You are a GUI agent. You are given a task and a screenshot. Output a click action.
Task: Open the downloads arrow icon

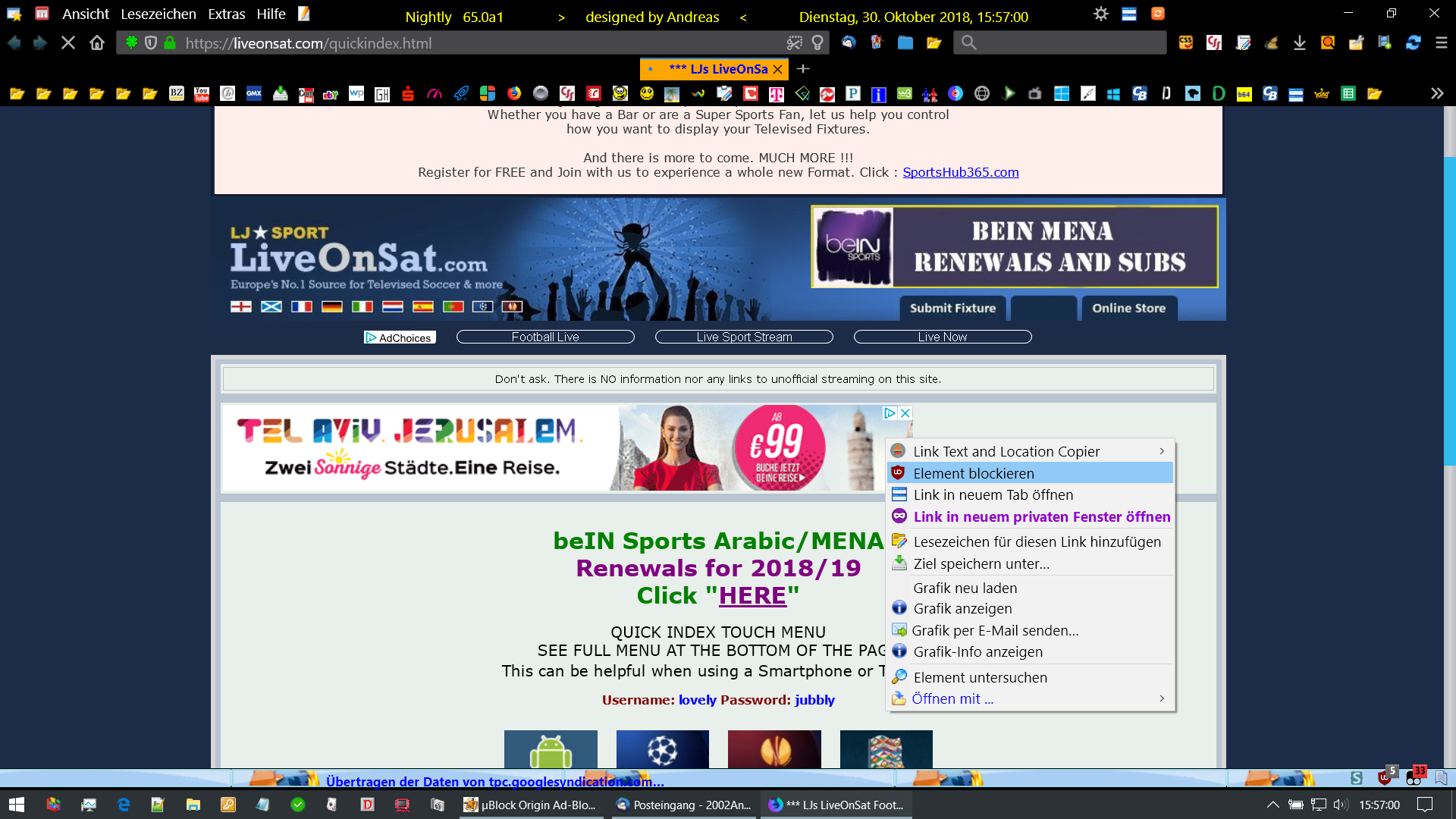click(x=1299, y=43)
